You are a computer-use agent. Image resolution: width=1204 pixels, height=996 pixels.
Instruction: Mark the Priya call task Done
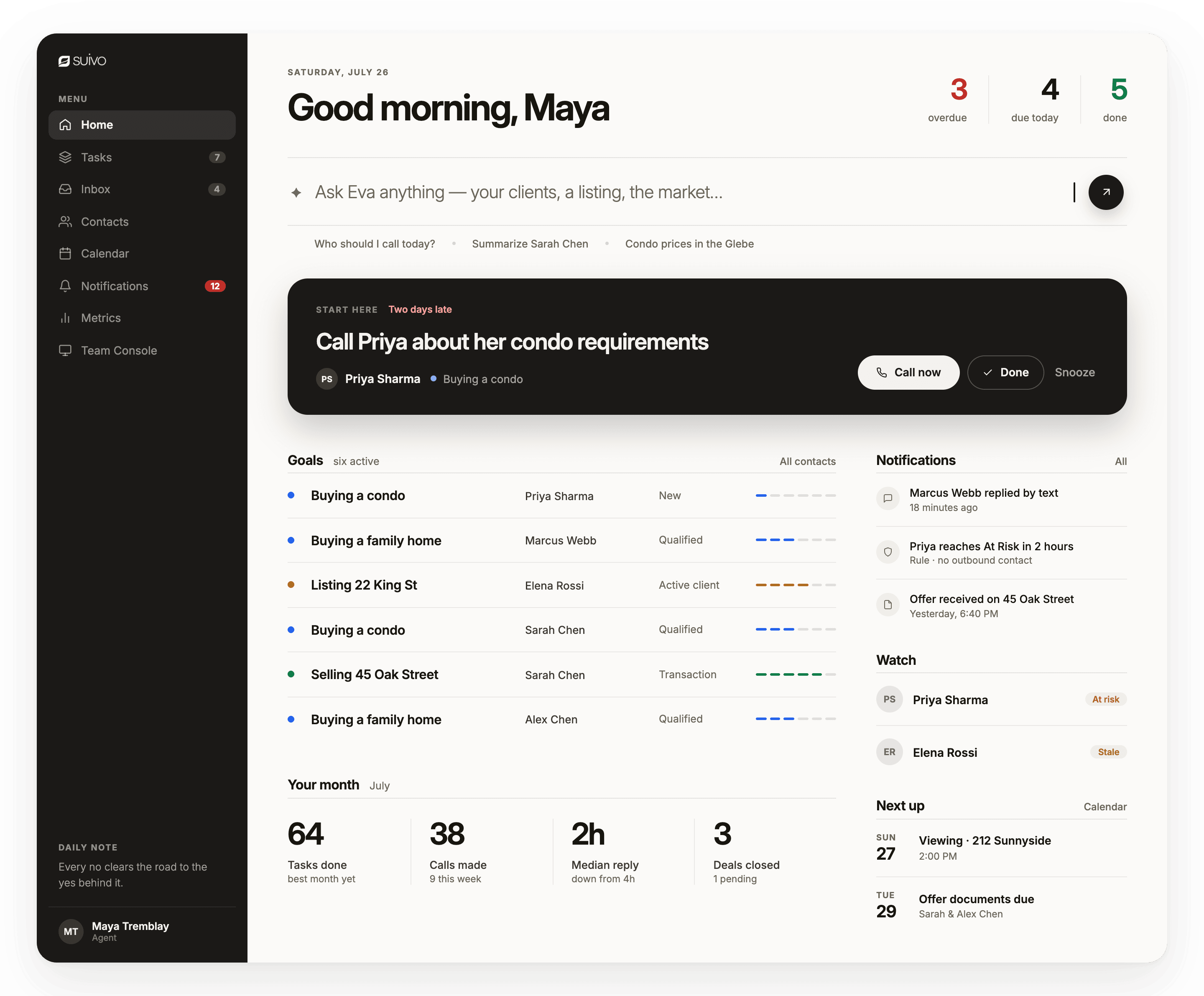click(1005, 372)
